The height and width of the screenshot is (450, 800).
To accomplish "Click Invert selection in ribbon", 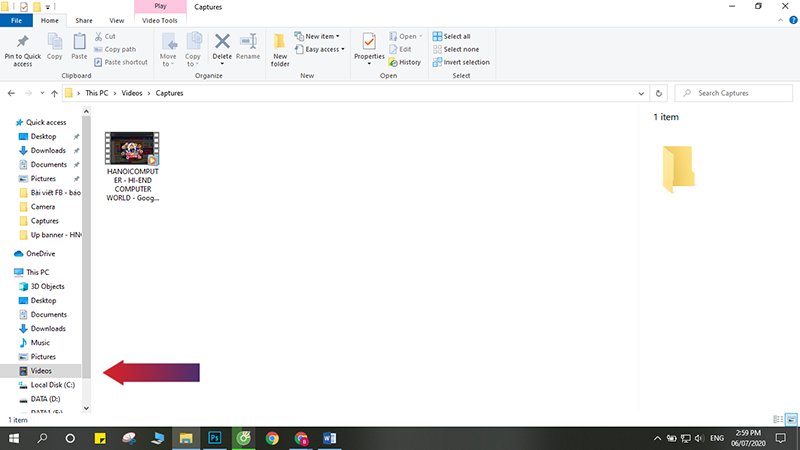I will point(460,62).
